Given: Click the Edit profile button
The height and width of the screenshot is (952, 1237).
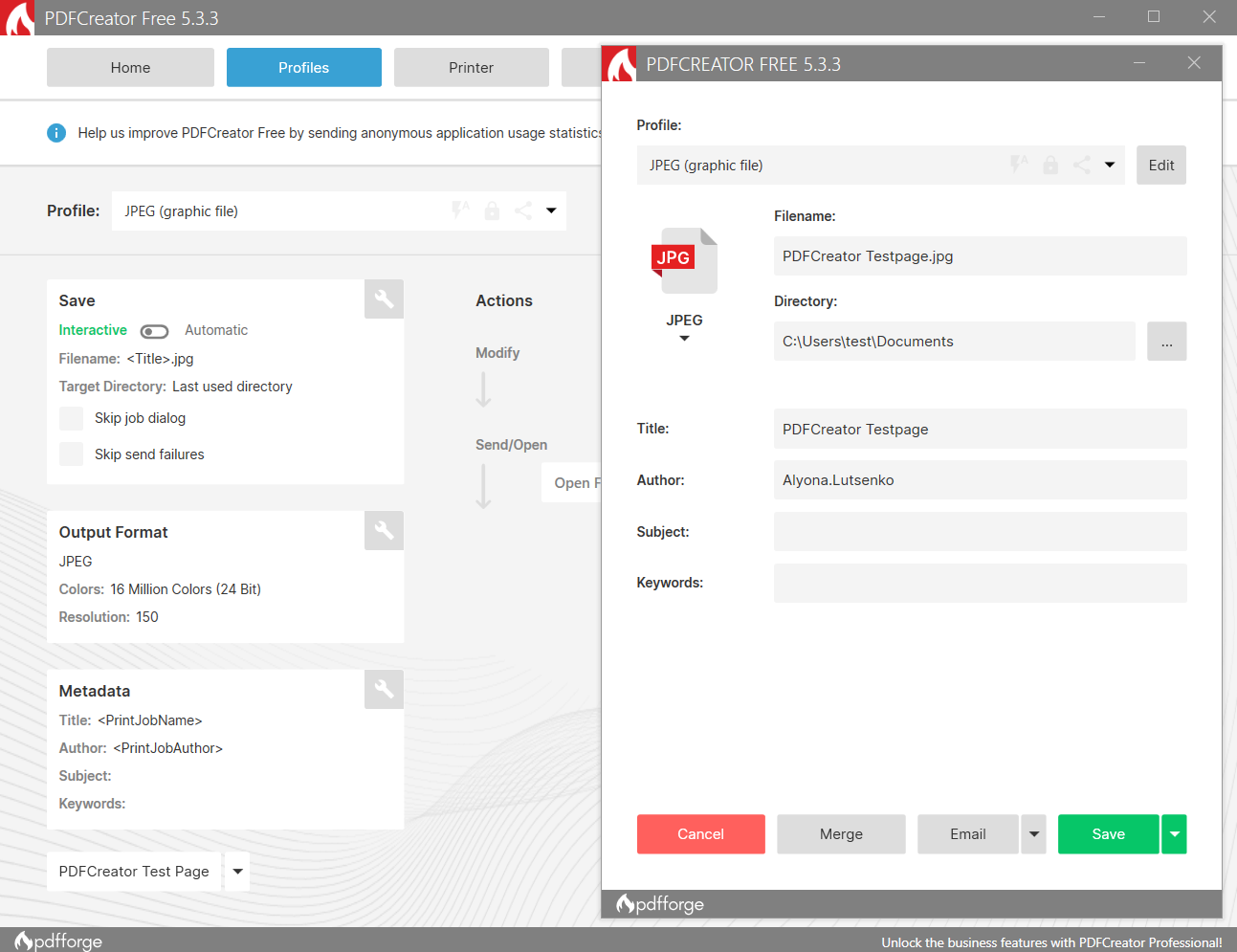Looking at the screenshot, I should tap(1161, 165).
